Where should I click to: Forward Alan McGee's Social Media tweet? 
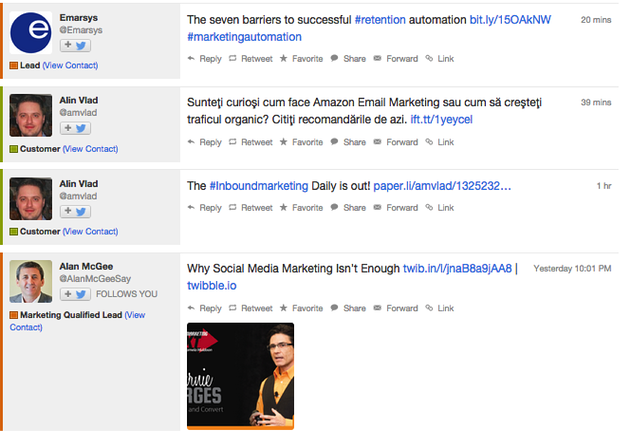396,308
